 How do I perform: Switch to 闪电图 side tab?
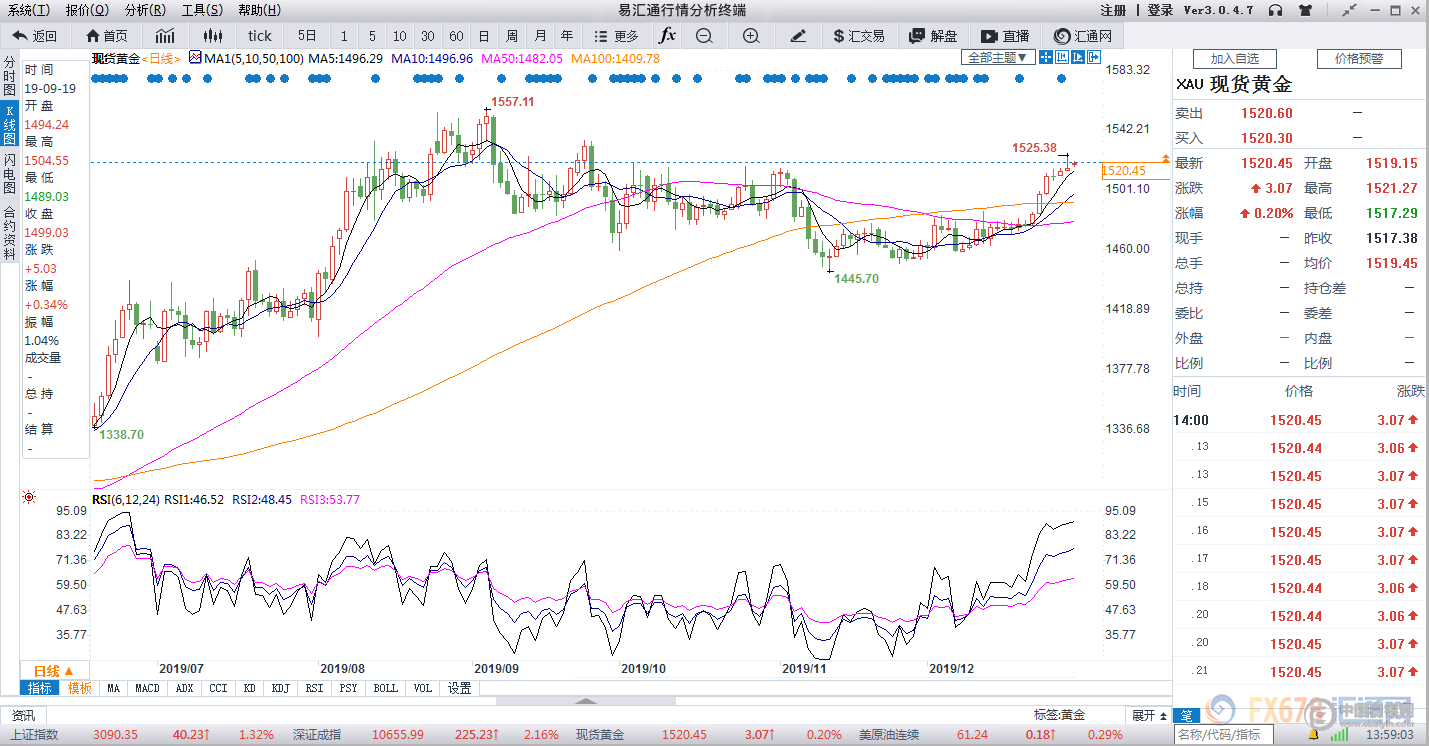click(x=9, y=174)
